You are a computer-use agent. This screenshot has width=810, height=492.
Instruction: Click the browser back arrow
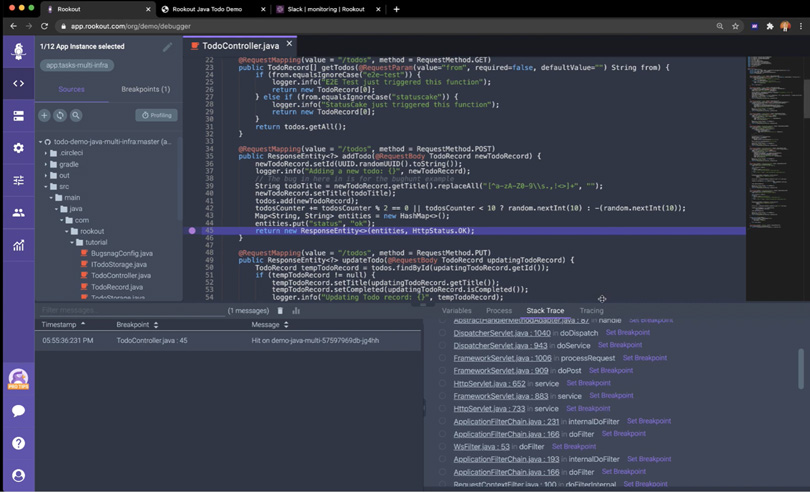pos(13,26)
